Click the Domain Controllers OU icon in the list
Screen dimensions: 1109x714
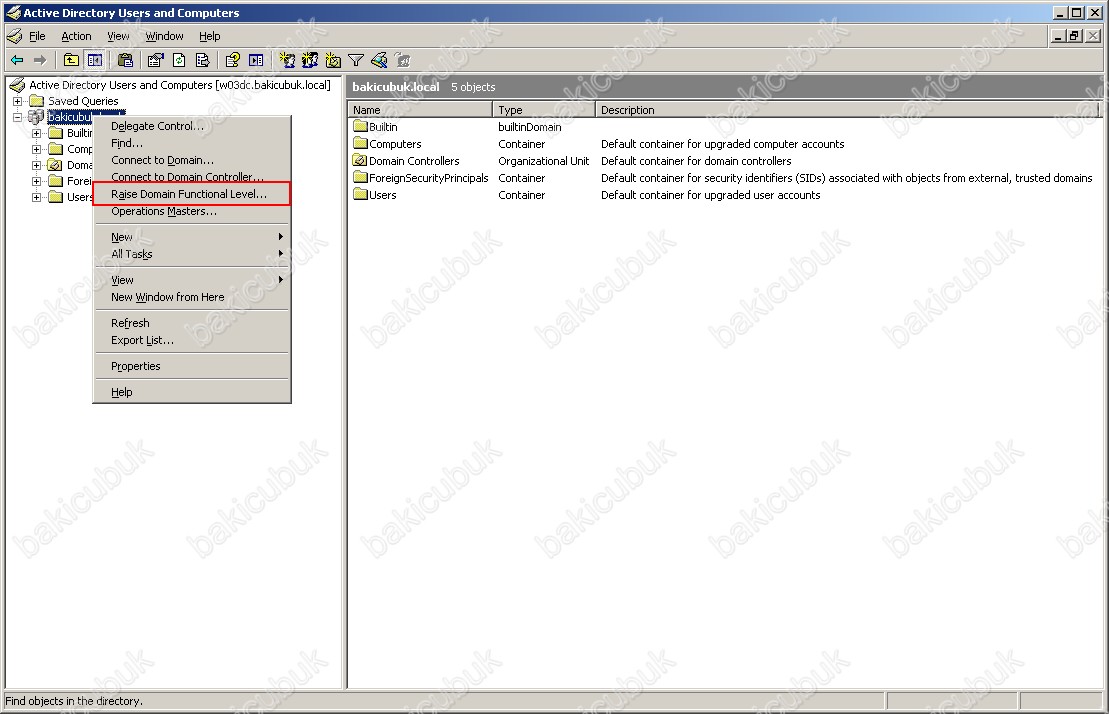click(360, 160)
